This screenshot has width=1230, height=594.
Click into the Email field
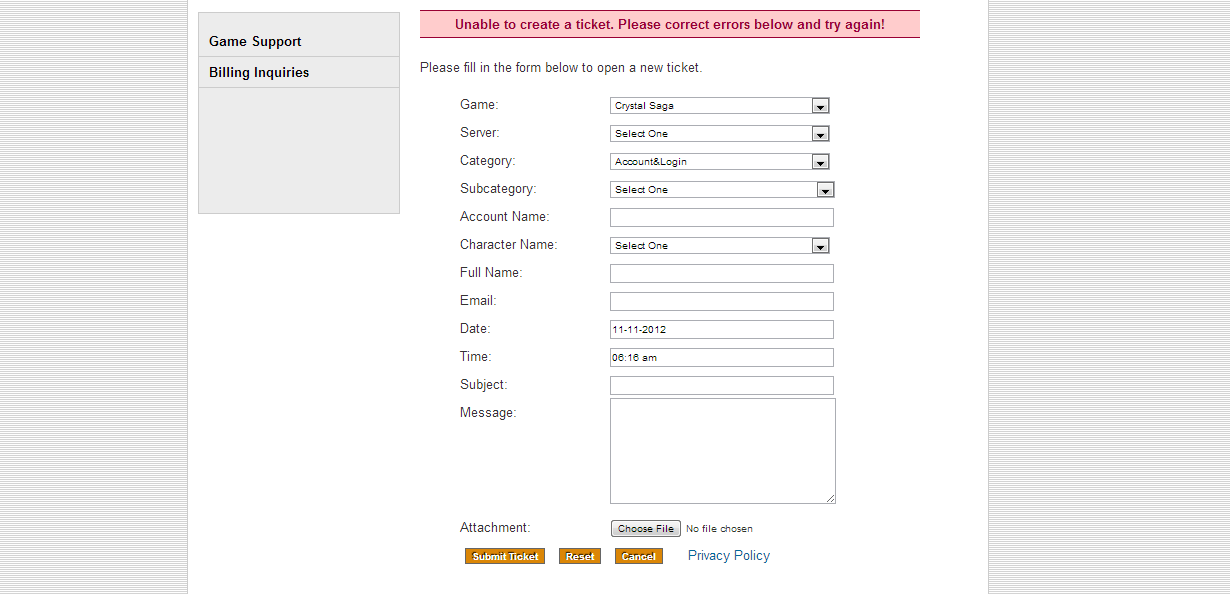tap(721, 302)
